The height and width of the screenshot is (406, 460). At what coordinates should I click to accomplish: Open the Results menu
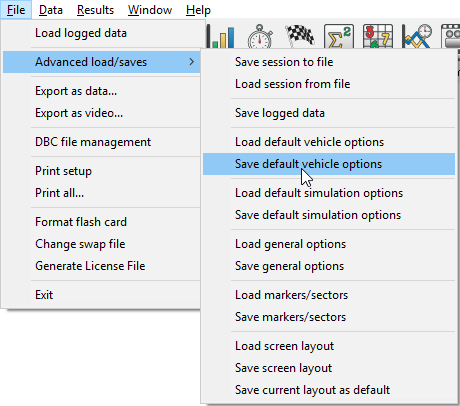(95, 10)
